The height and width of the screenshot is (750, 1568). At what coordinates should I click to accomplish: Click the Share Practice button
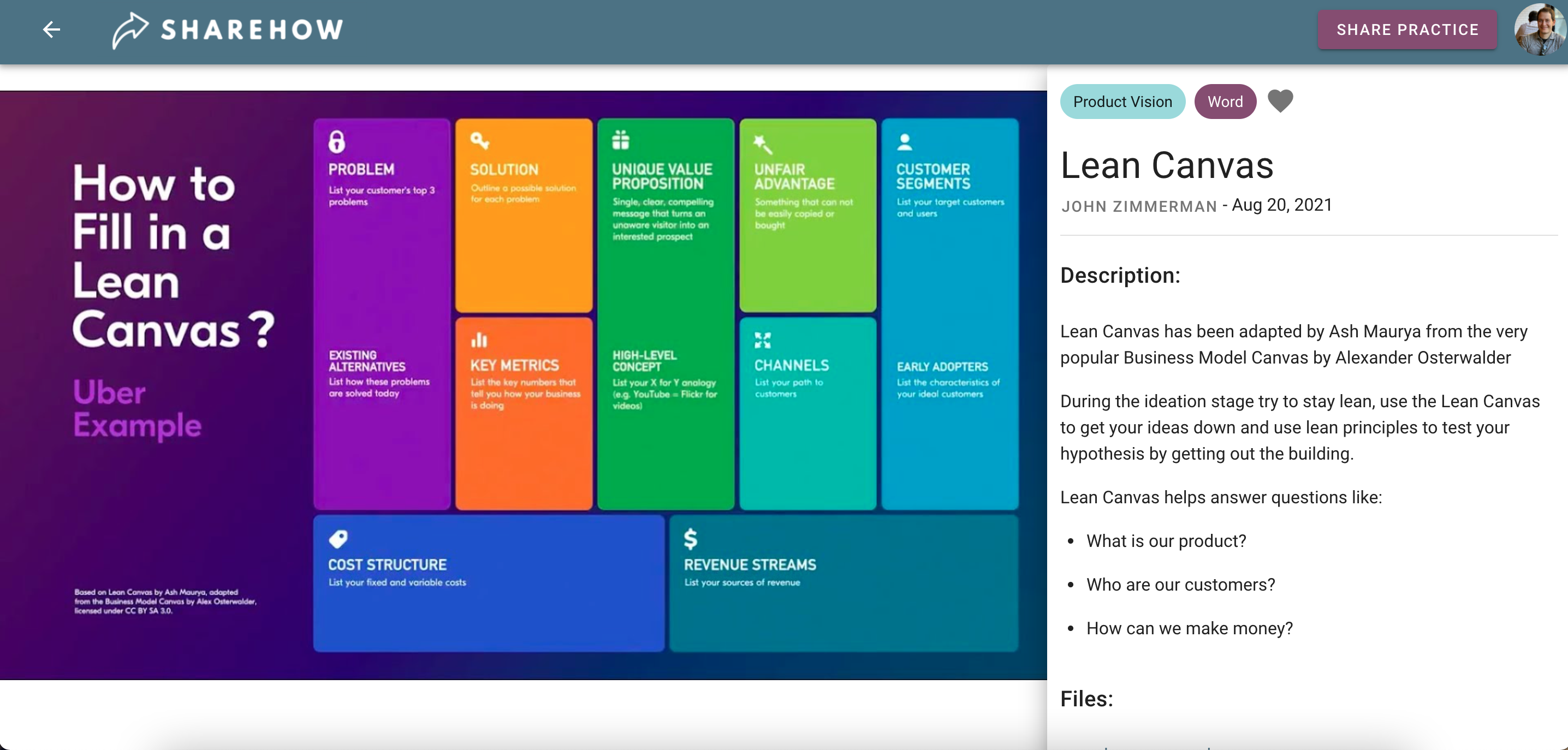click(1407, 29)
